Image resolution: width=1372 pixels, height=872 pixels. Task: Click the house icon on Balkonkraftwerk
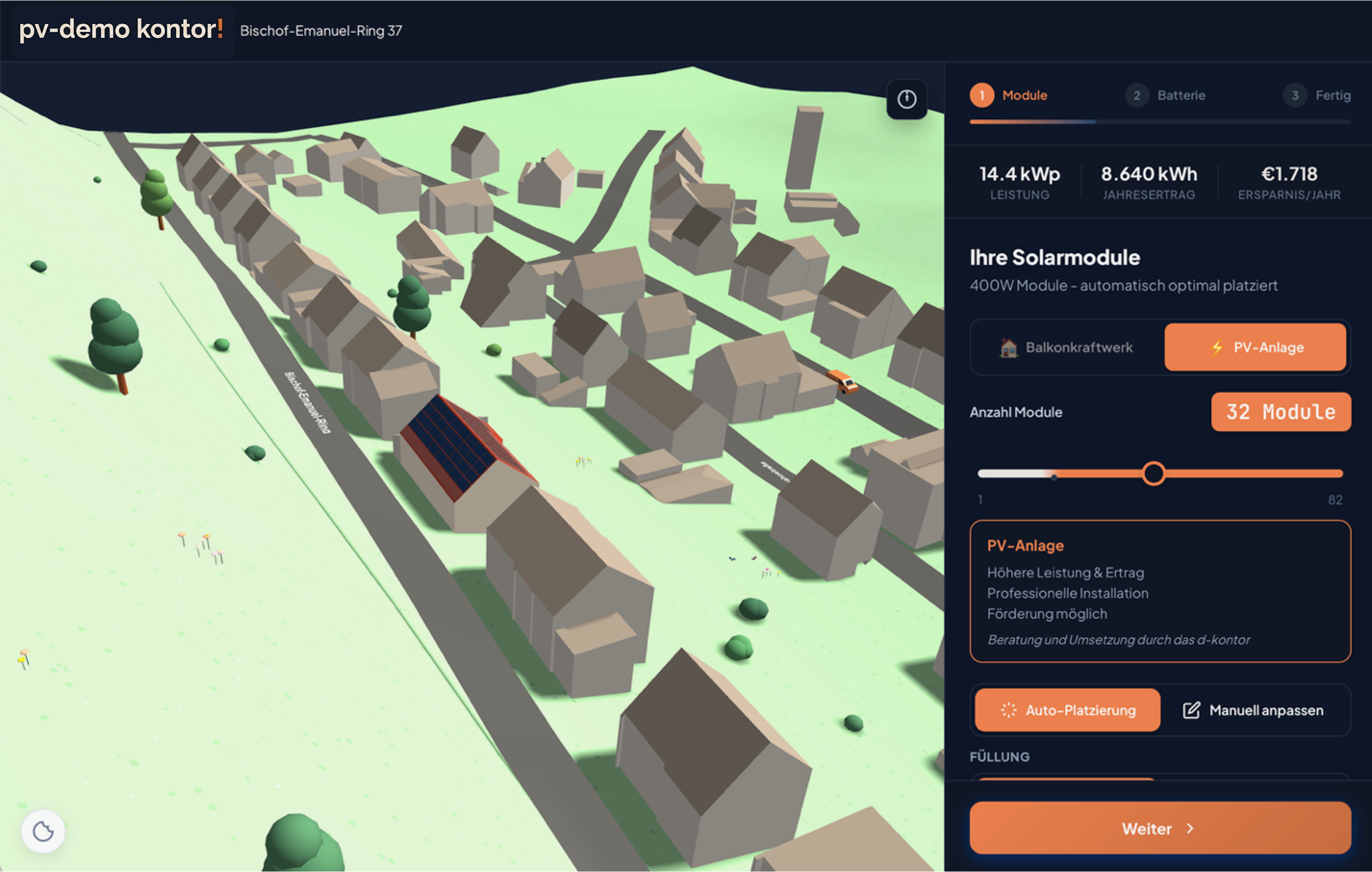pos(1009,347)
